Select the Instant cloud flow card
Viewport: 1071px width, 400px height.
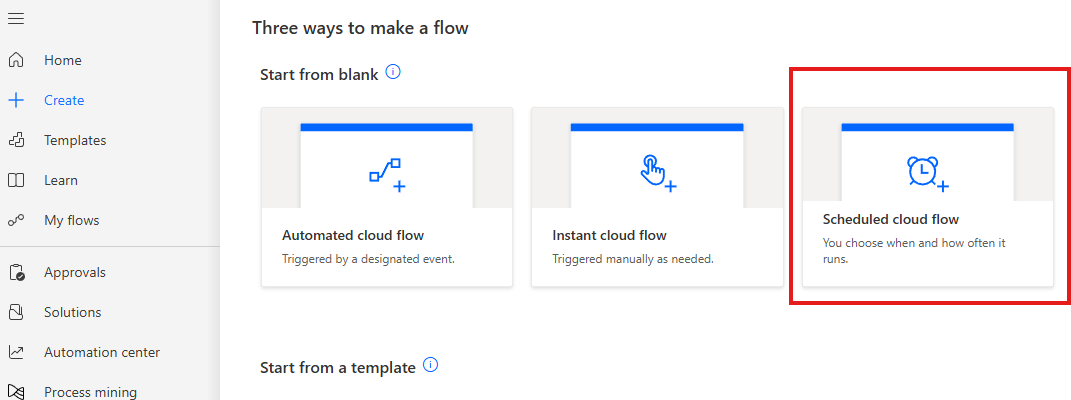coord(657,197)
